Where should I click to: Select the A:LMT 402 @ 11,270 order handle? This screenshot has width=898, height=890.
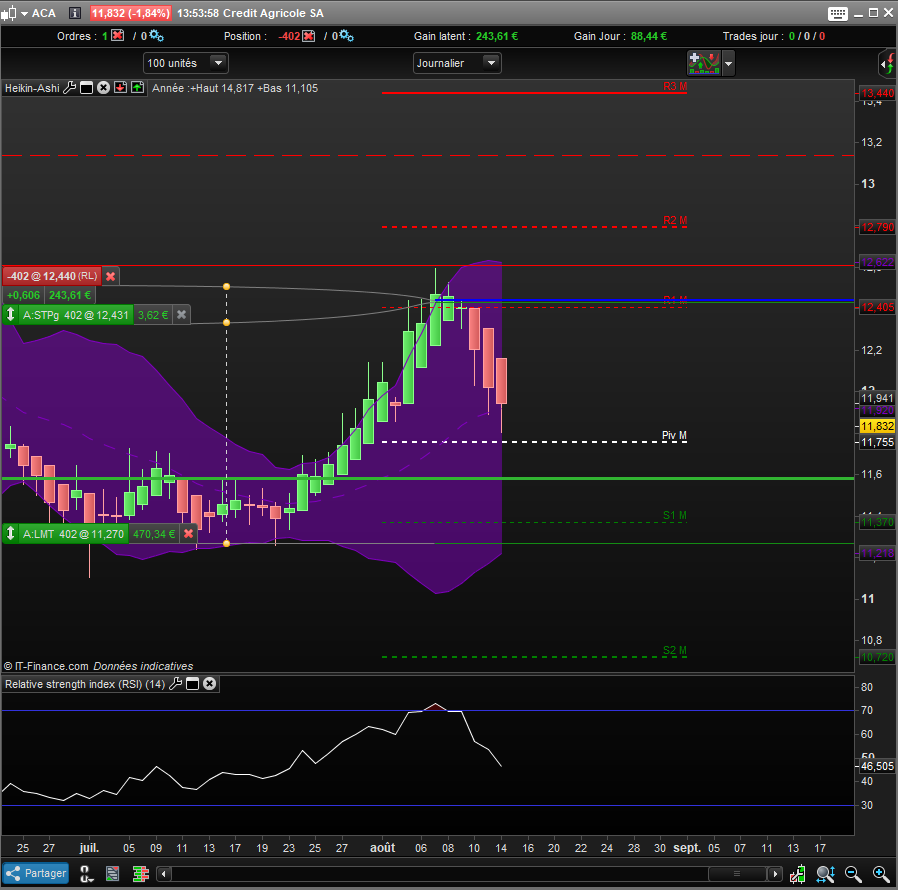tap(10, 534)
